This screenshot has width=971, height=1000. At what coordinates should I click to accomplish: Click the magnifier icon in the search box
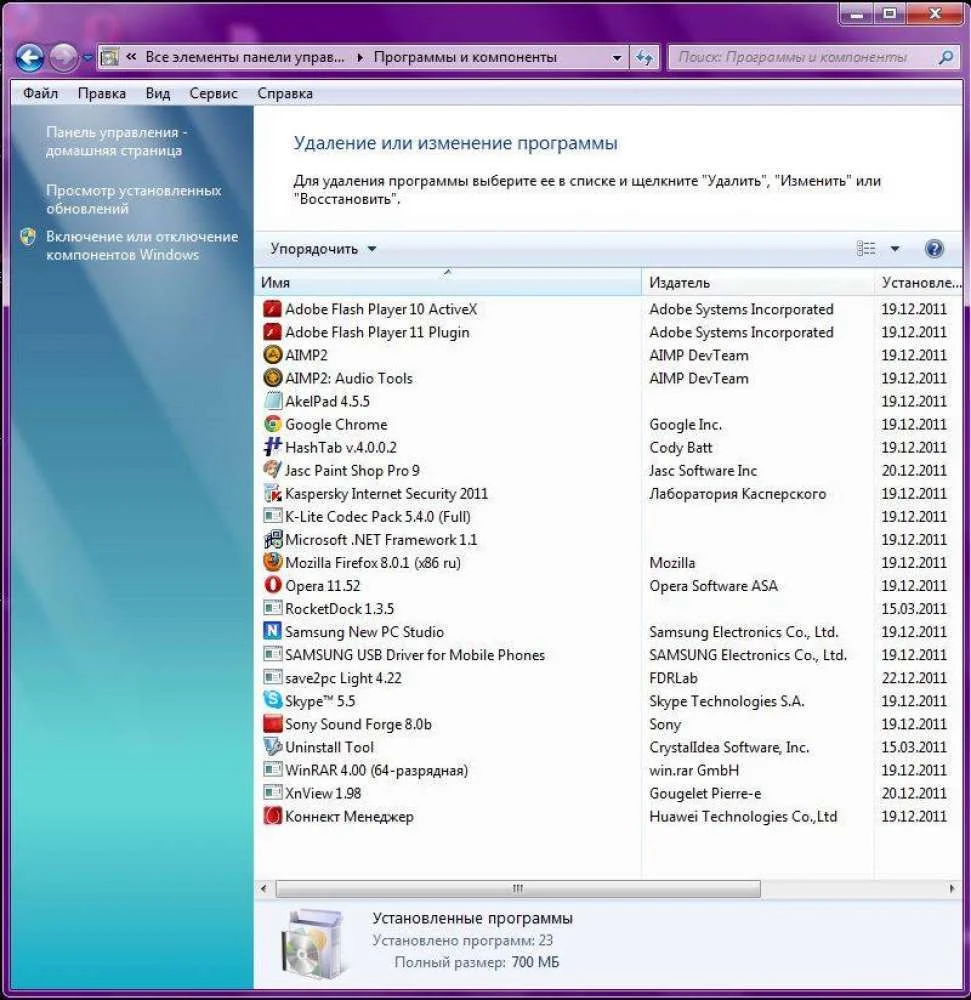[x=946, y=57]
